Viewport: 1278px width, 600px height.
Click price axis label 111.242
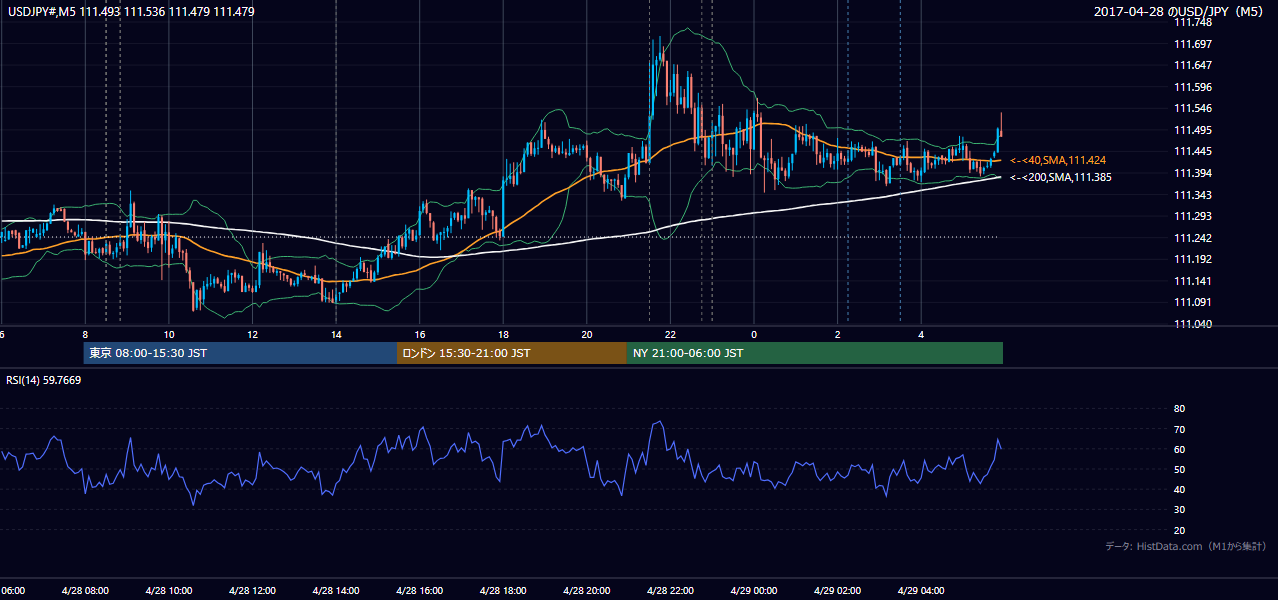tap(1194, 238)
